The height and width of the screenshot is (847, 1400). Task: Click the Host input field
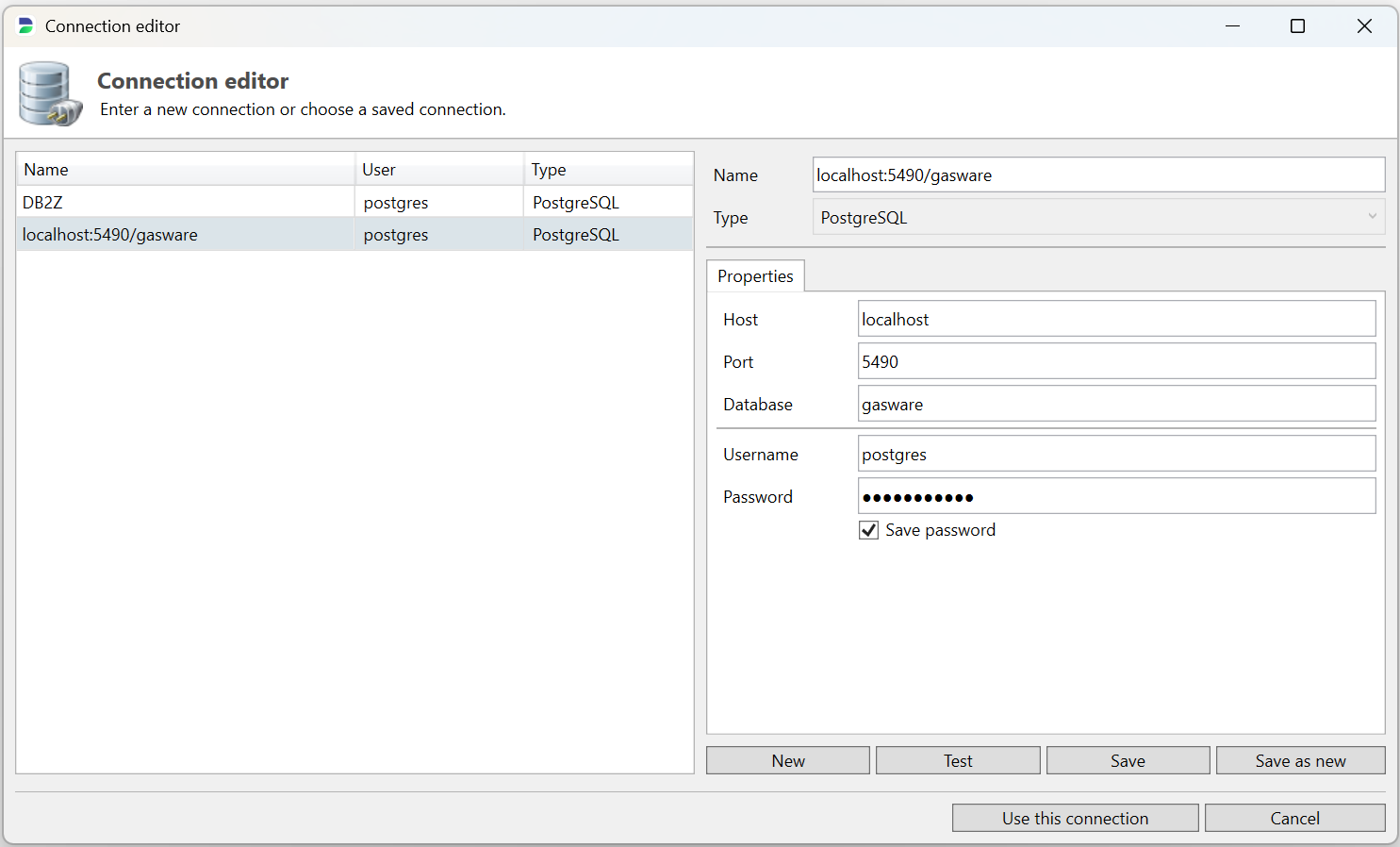[1116, 319]
